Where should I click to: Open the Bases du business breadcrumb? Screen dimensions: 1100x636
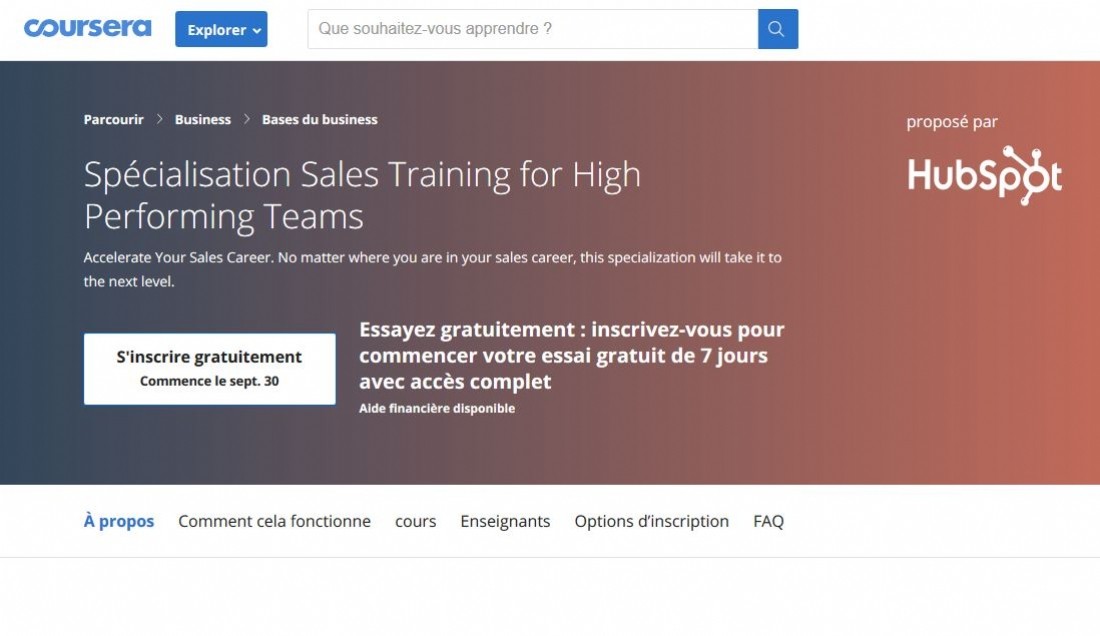(x=320, y=119)
